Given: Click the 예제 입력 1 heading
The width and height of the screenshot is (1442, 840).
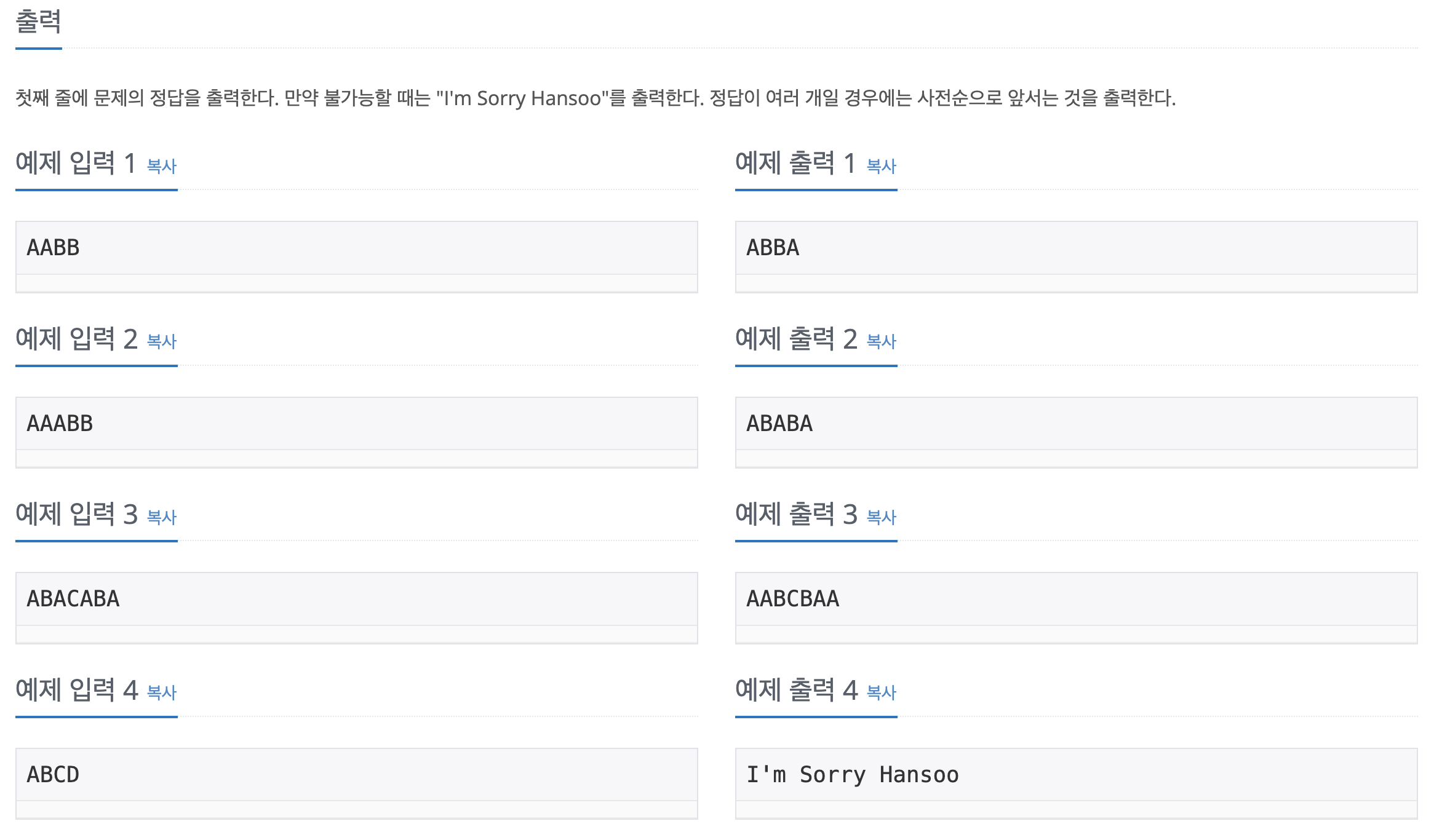Looking at the screenshot, I should pos(76,163).
